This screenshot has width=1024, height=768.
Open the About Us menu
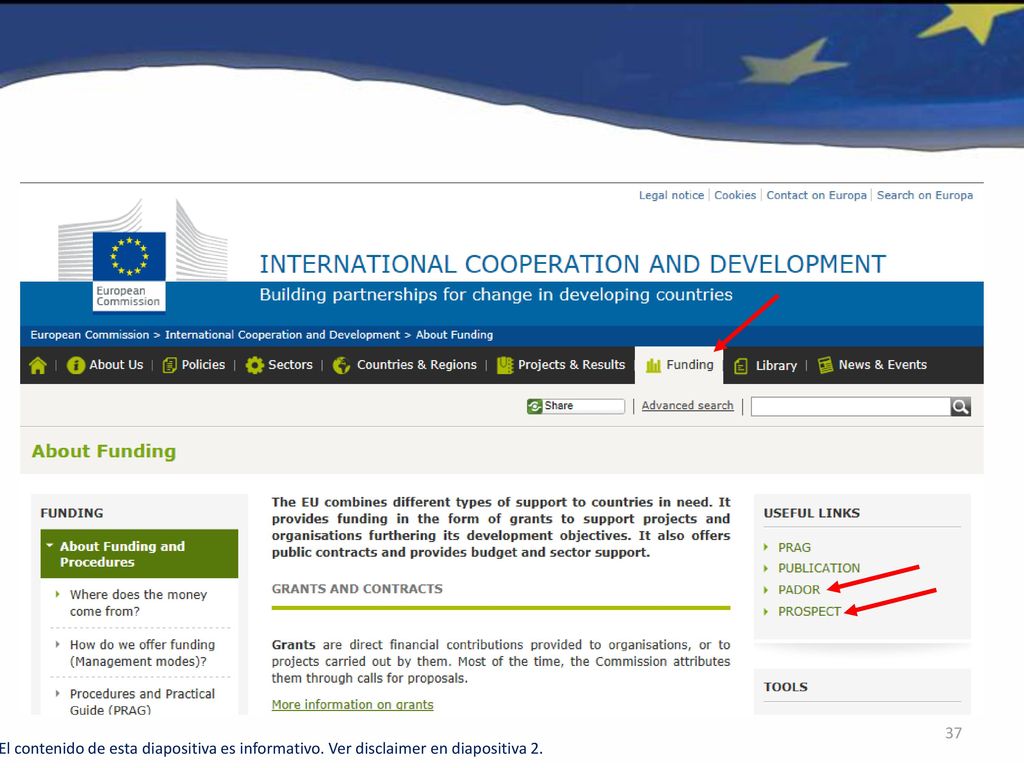tap(116, 365)
